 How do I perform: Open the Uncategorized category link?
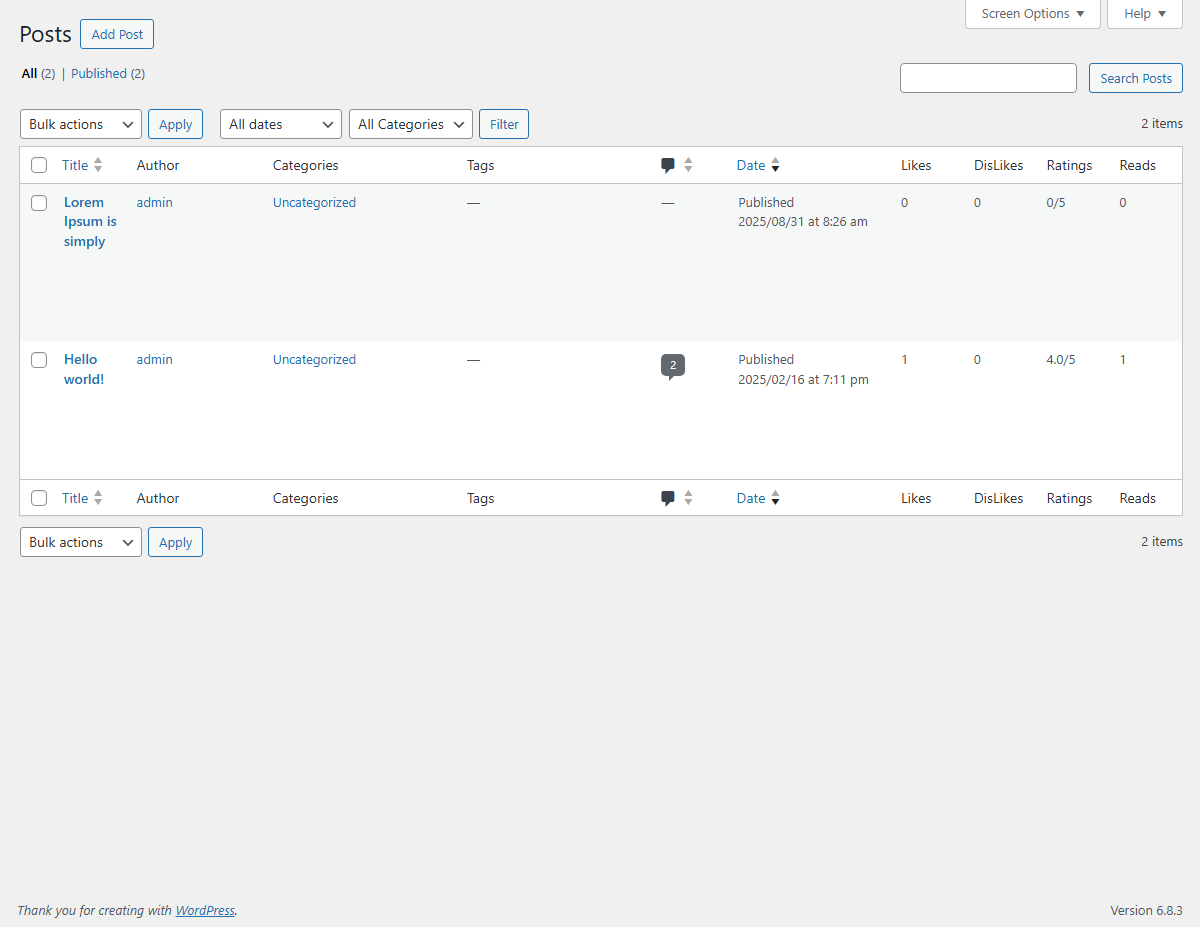coord(314,201)
